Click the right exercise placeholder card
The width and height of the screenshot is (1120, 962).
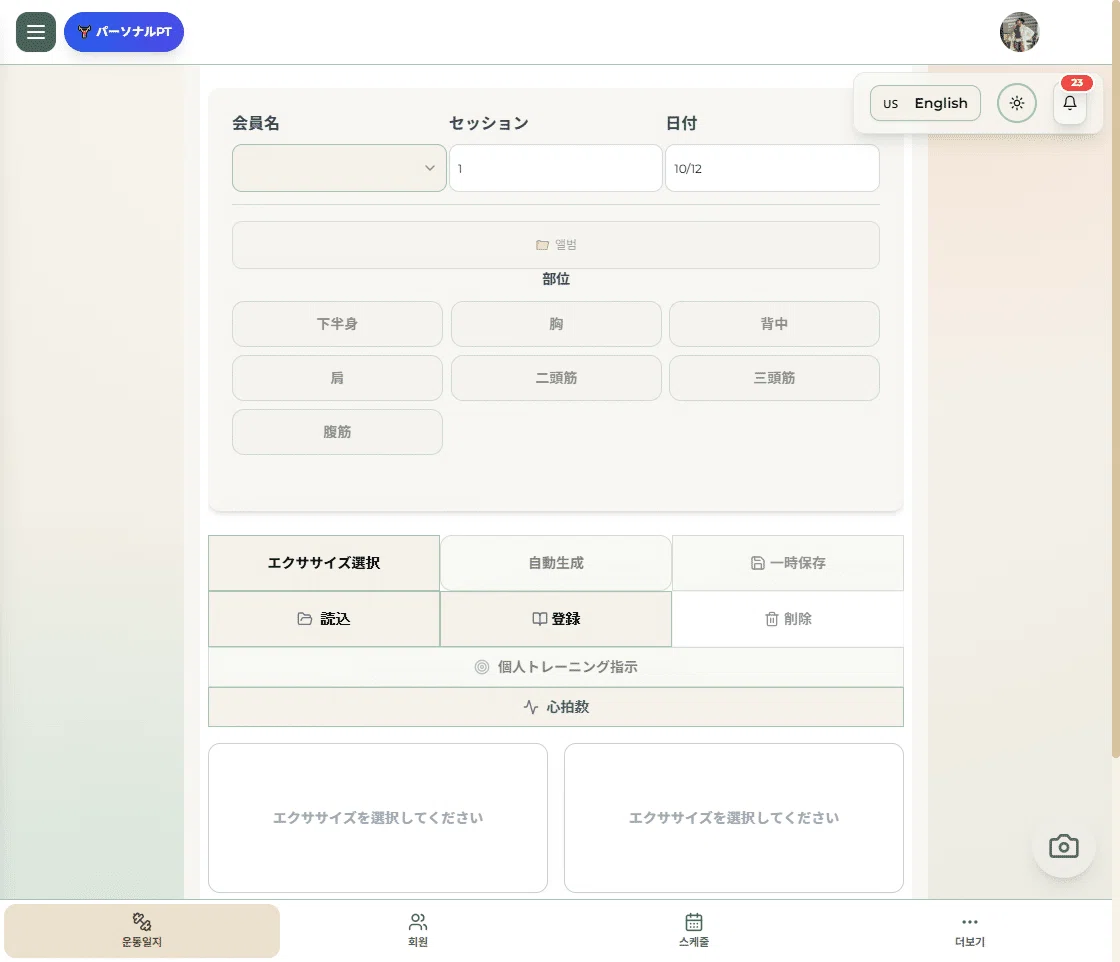pos(734,818)
